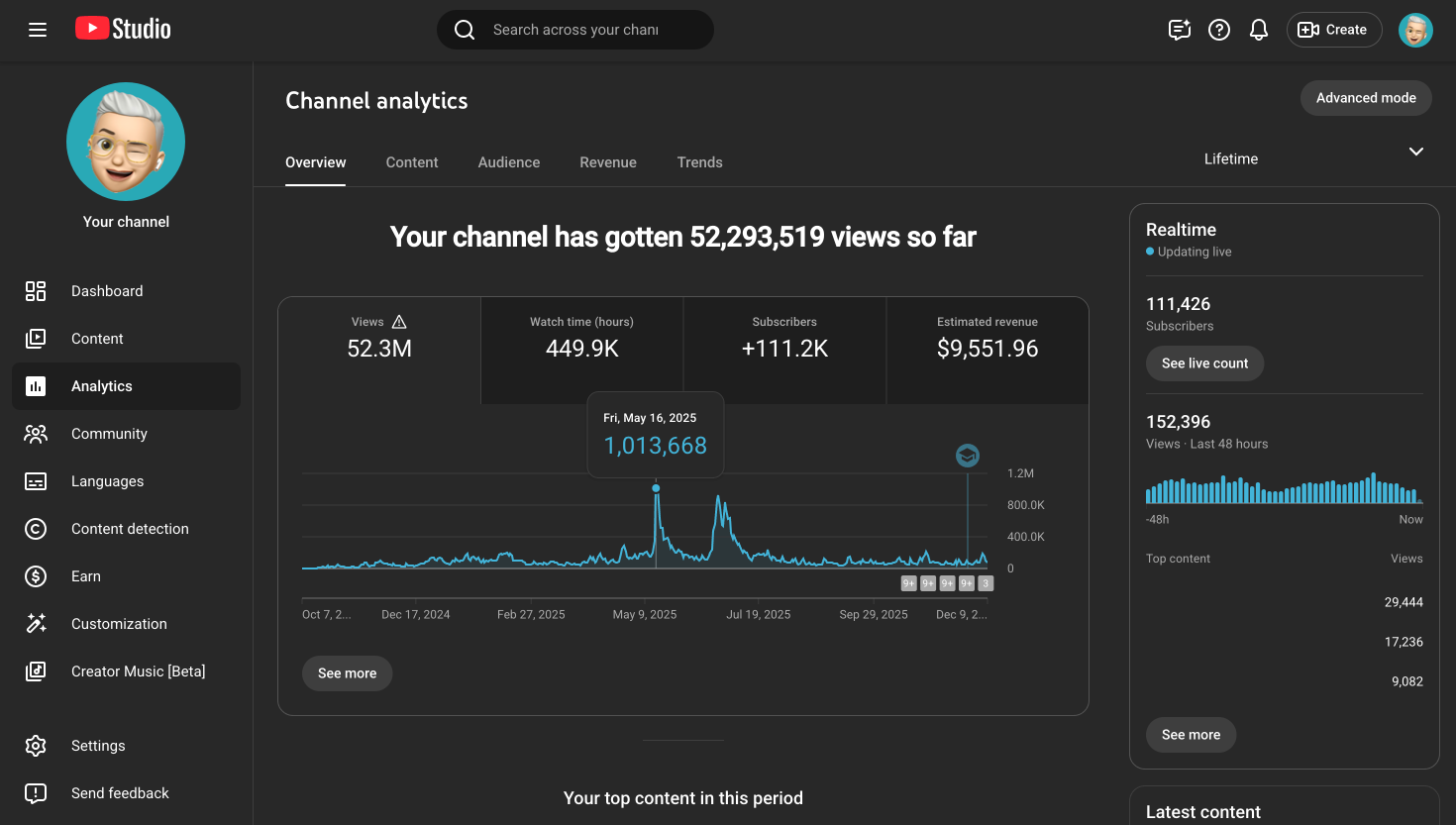Viewport: 1456px width, 825px height.
Task: Open Content detection in sidebar
Action: click(x=129, y=529)
